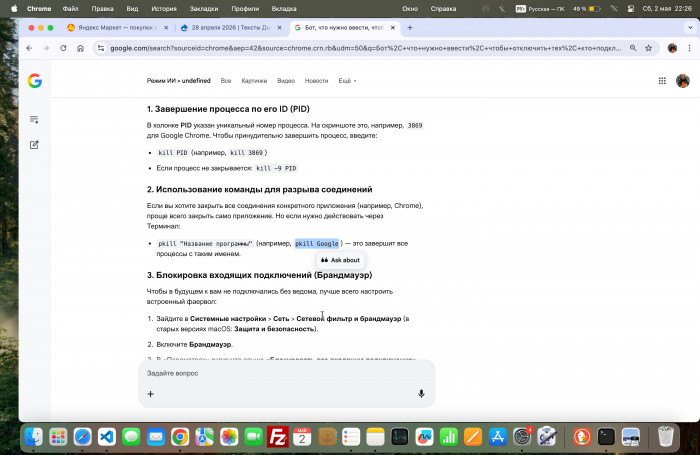
Task: Click the plus attachment button in question box
Action: click(x=150, y=394)
